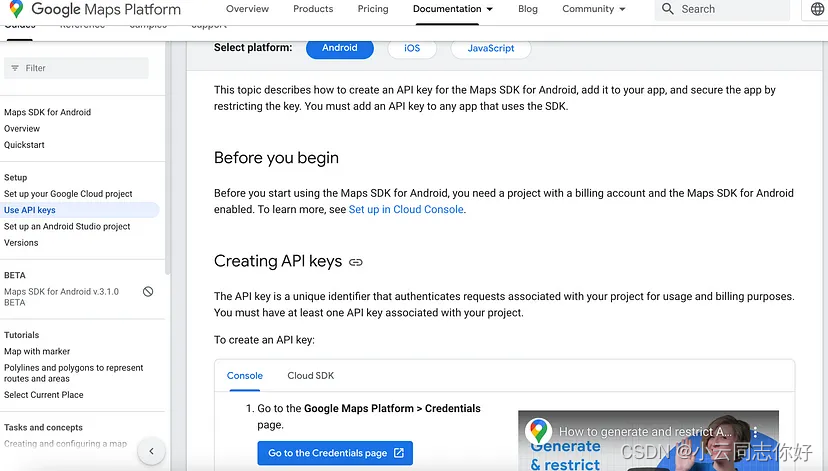
Task: Play the How to generate and restrict video
Action: (x=648, y=441)
